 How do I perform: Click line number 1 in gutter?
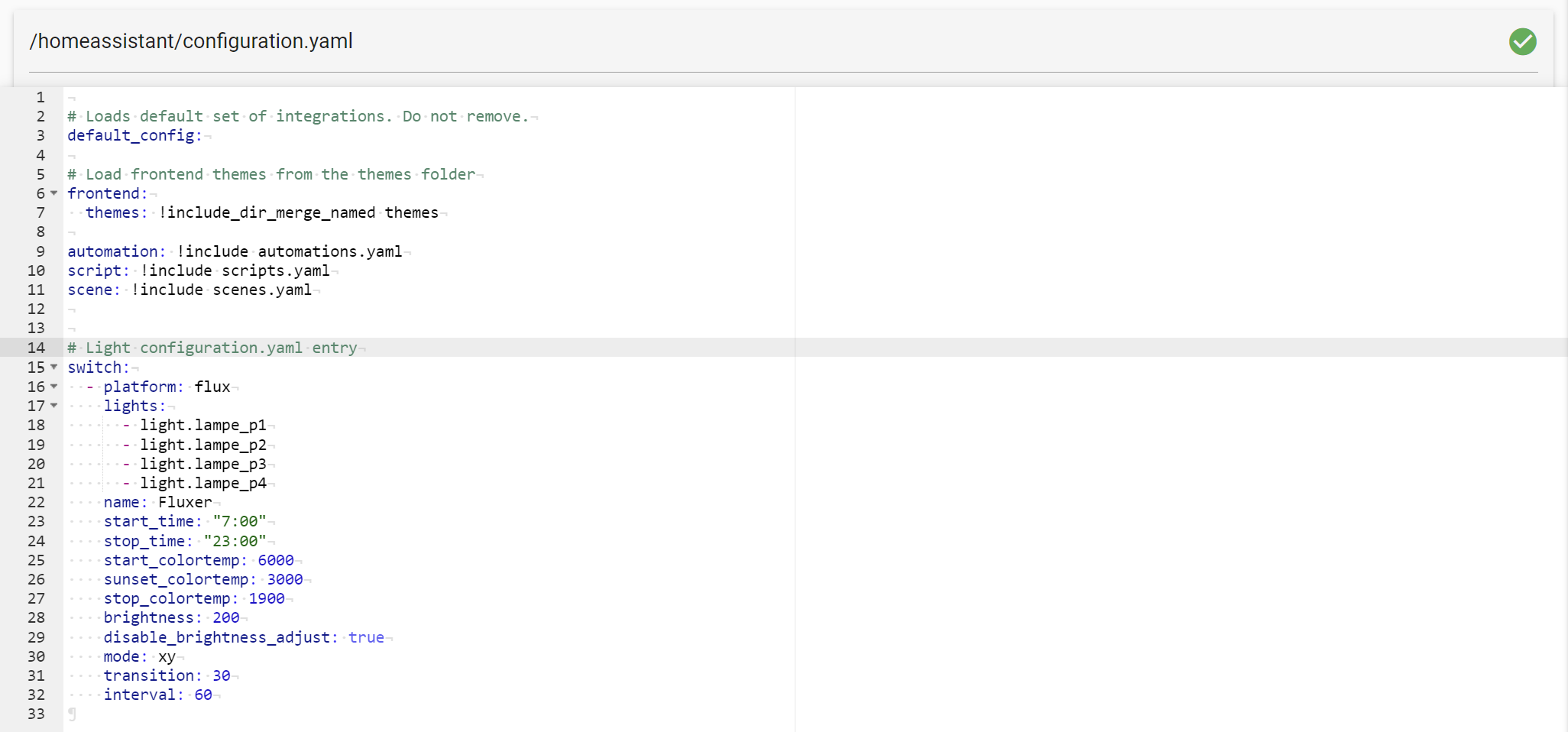(40, 97)
